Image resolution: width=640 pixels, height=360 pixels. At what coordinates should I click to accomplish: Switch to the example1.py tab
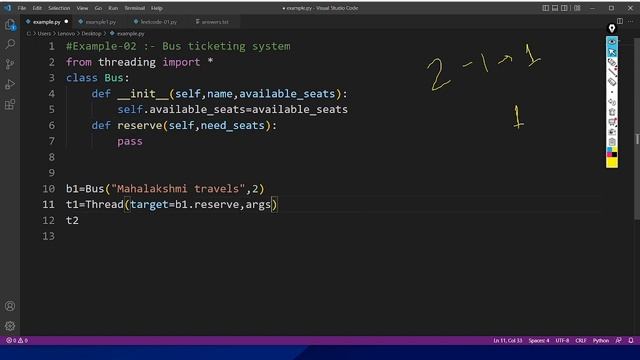(x=100, y=22)
